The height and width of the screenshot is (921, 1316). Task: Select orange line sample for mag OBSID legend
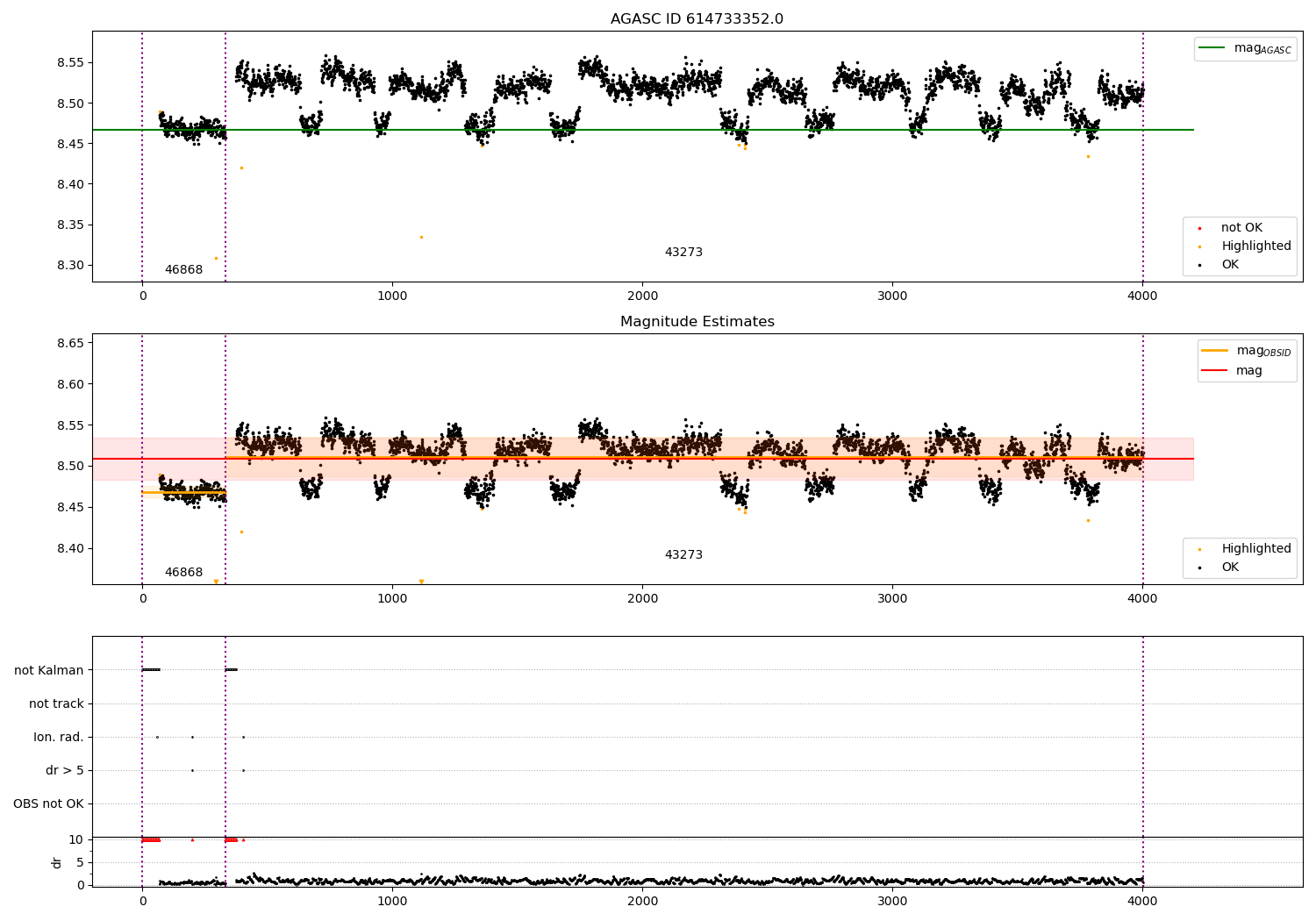(x=1214, y=351)
